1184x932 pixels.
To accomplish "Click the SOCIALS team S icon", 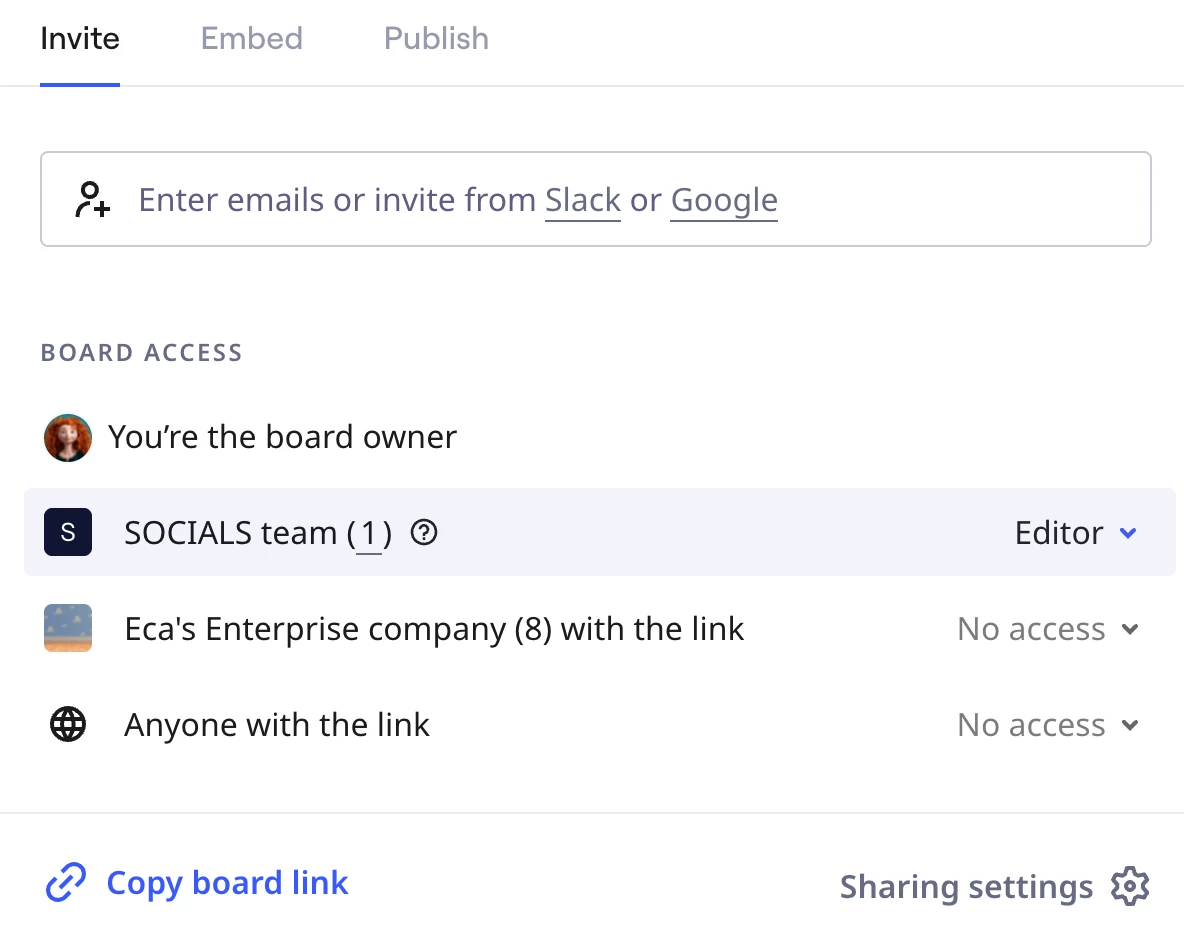I will coord(68,532).
